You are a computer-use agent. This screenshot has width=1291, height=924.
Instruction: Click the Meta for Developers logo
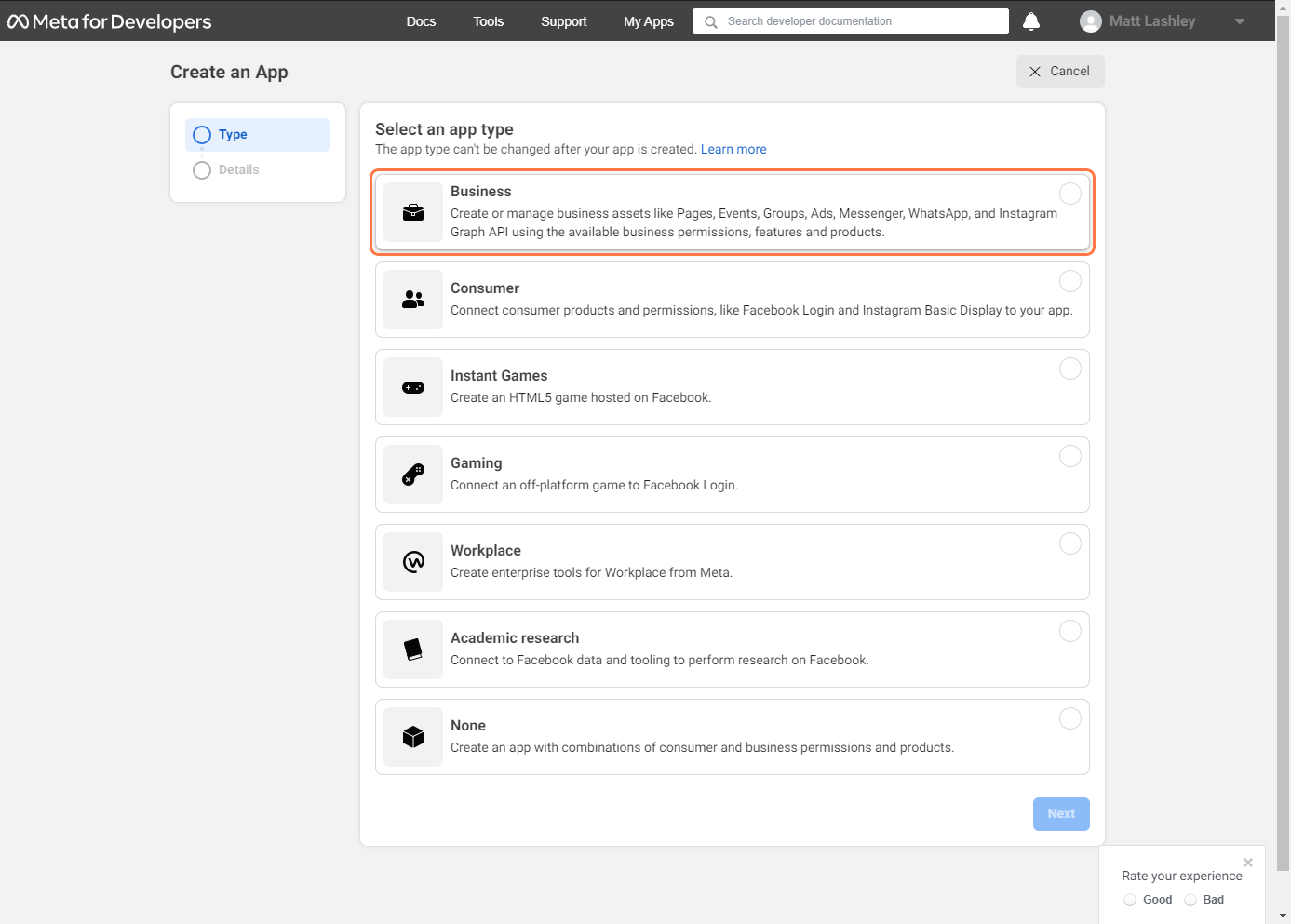[110, 21]
